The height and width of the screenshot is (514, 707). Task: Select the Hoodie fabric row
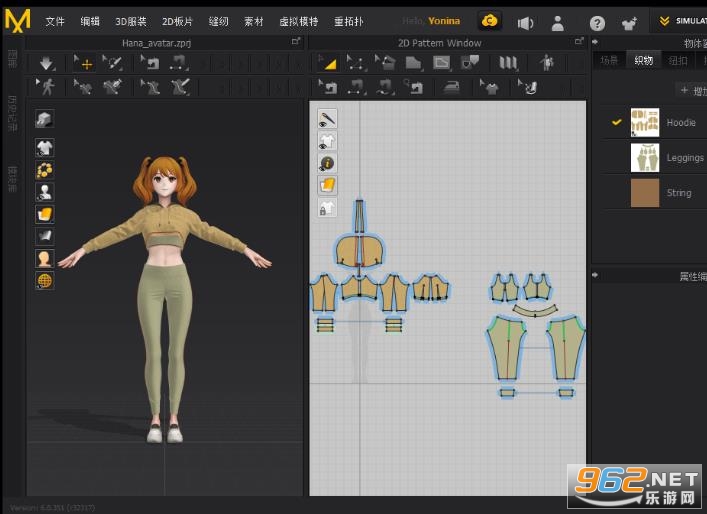[x=653, y=122]
